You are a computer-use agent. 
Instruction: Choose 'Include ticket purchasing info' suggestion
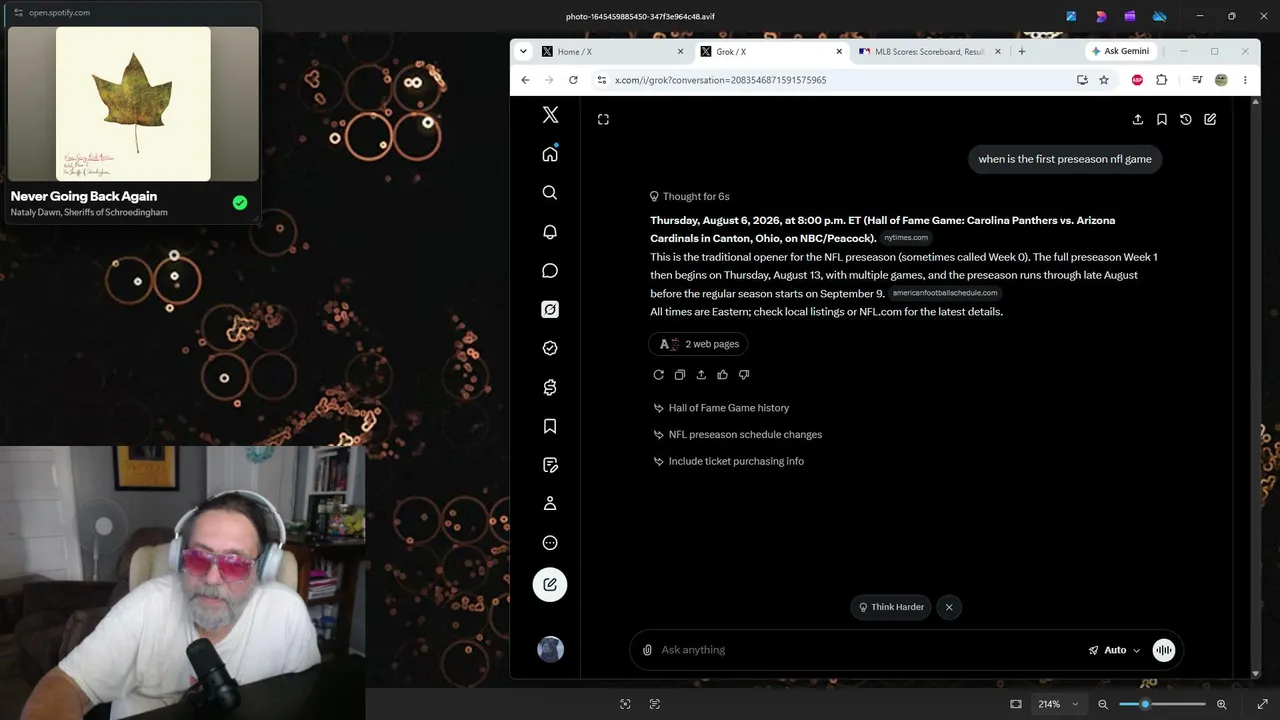[728, 462]
